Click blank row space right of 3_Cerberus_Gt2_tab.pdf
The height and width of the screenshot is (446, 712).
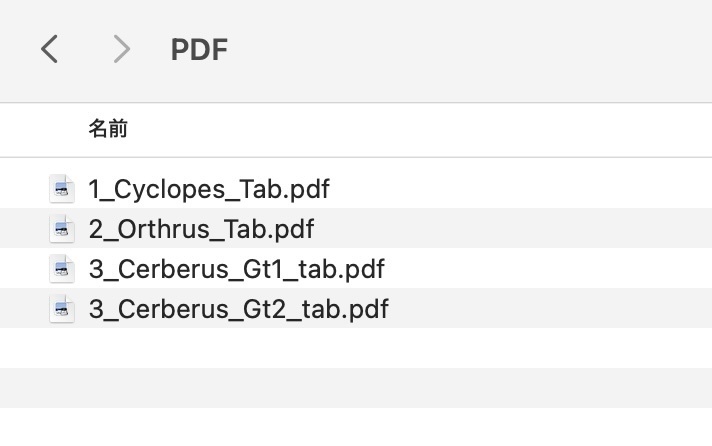click(x=550, y=309)
